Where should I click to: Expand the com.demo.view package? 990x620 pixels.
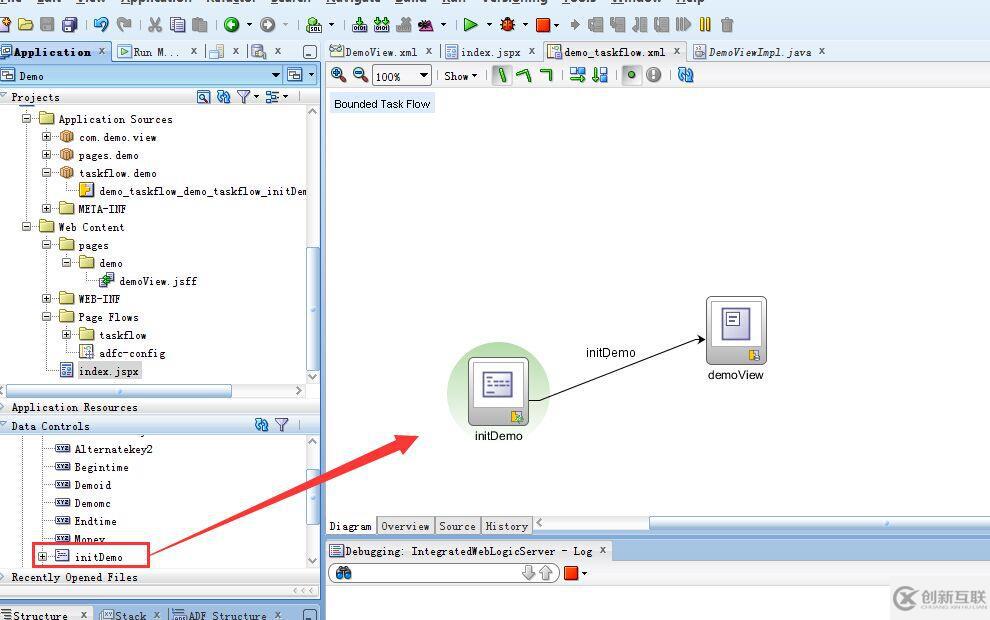(x=47, y=136)
